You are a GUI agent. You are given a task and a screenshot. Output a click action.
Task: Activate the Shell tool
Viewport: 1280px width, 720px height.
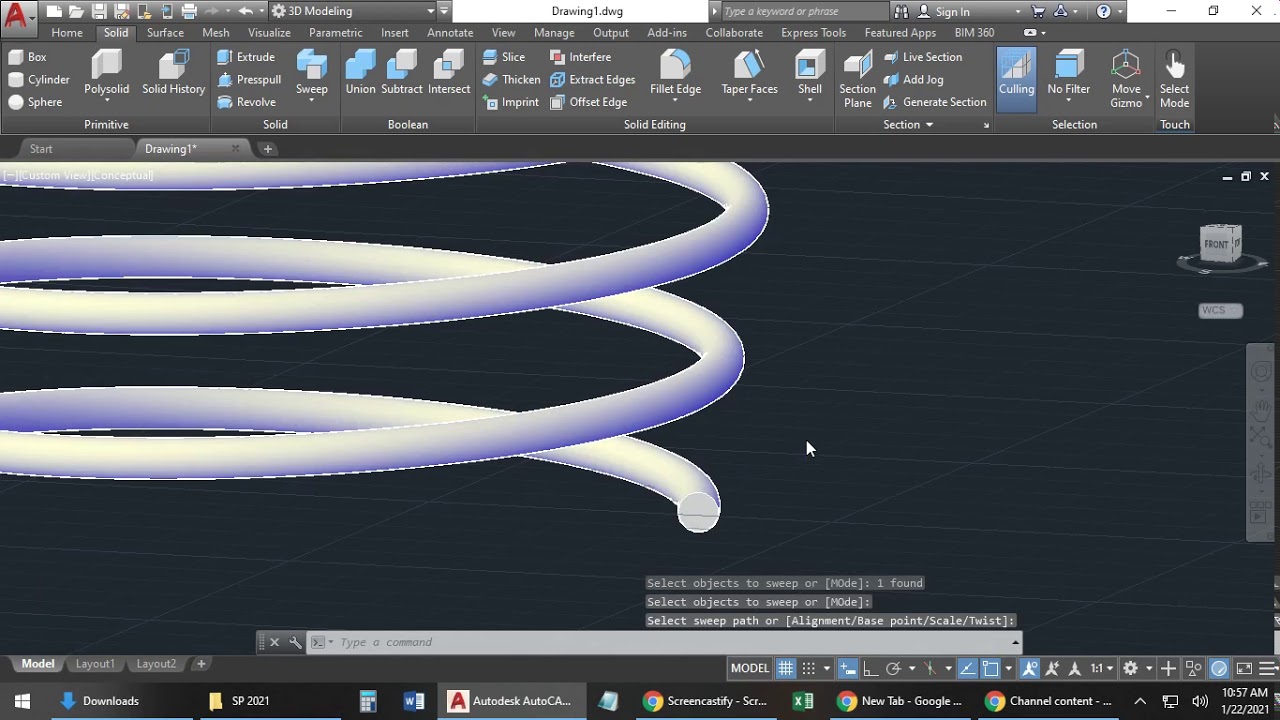pyautogui.click(x=810, y=72)
